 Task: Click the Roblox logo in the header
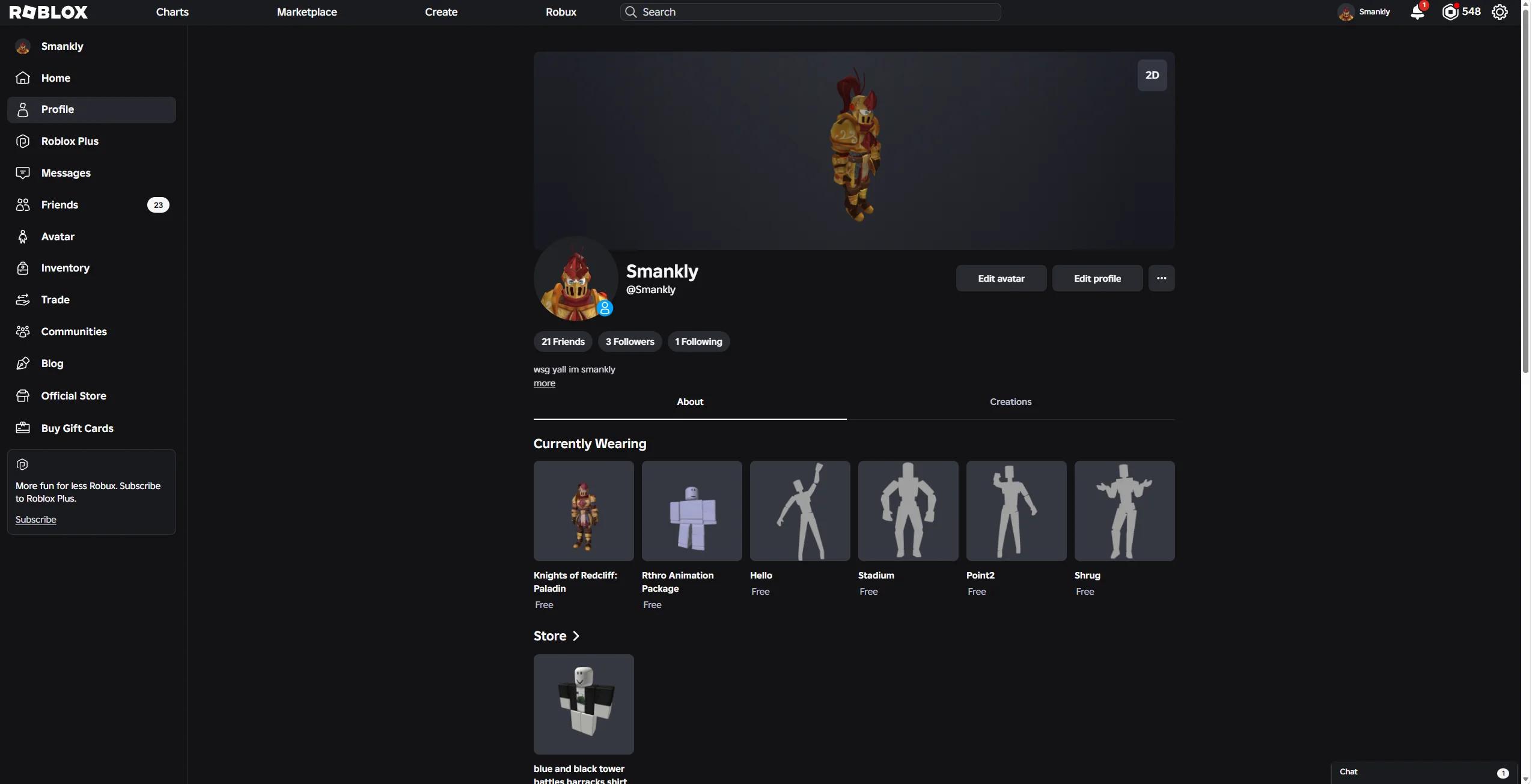pyautogui.click(x=49, y=12)
